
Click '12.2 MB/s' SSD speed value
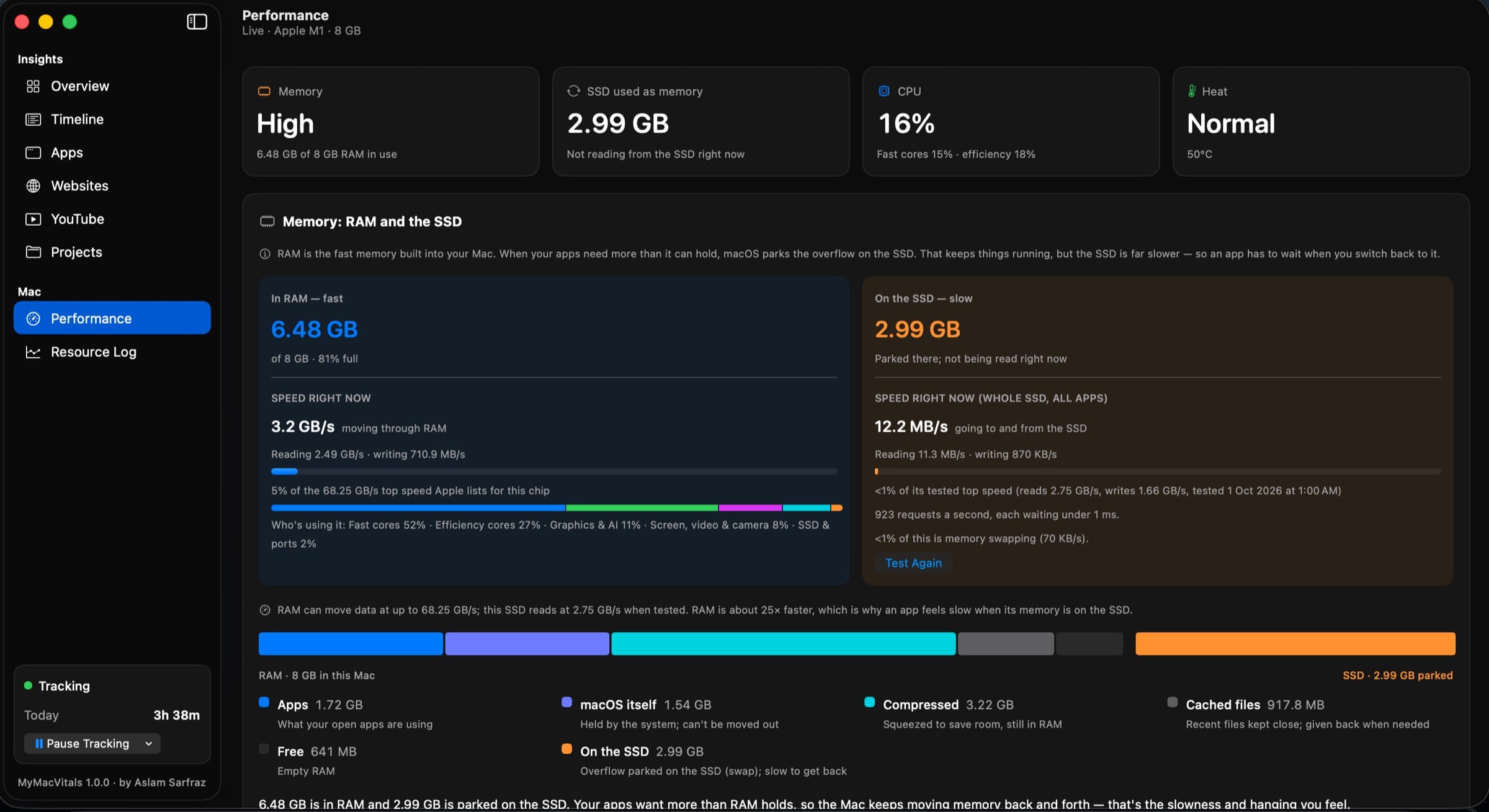tap(911, 427)
